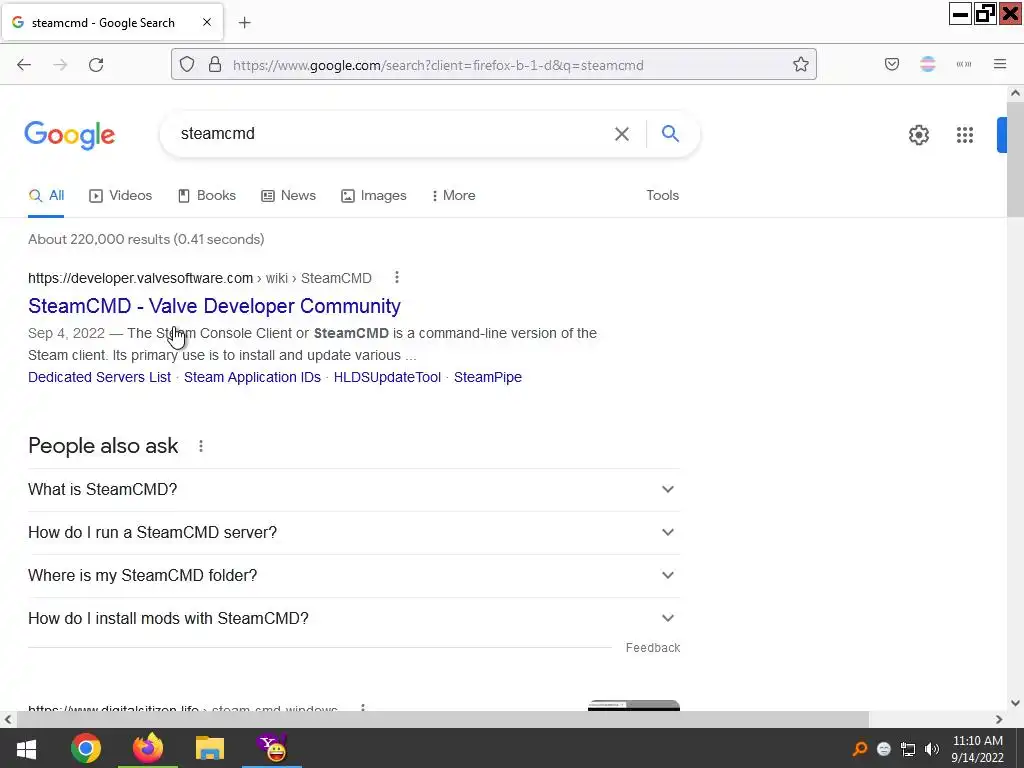Image resolution: width=1024 pixels, height=768 pixels.
Task: Open options dots beside valvesoftware result
Action: (x=396, y=278)
